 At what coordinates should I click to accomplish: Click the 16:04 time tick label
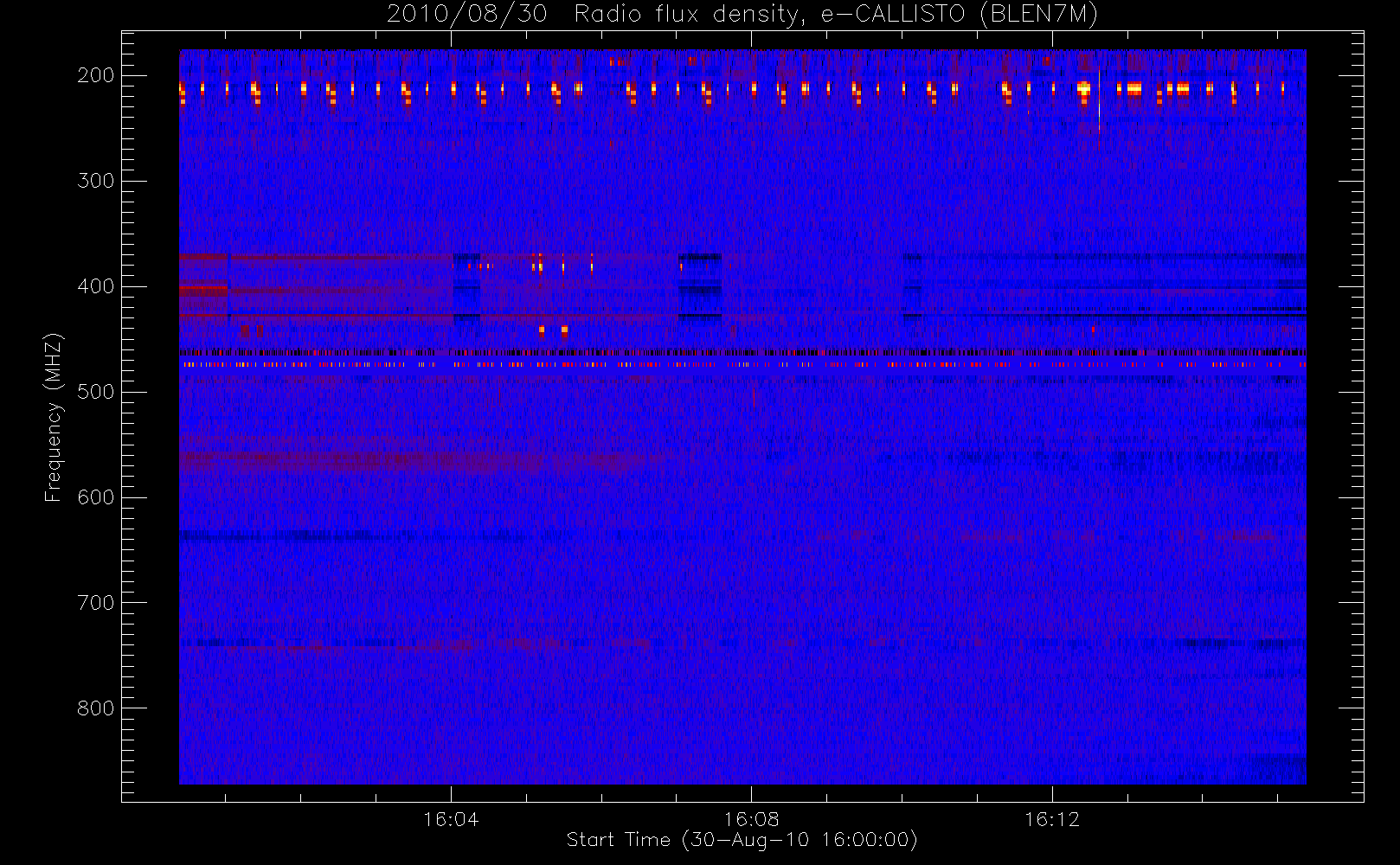pyautogui.click(x=451, y=819)
